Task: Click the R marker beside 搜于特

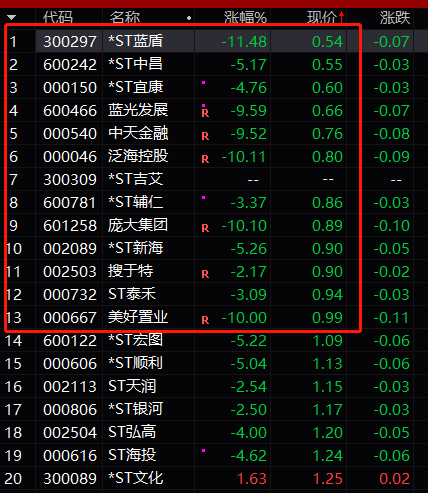Action: 205,274
